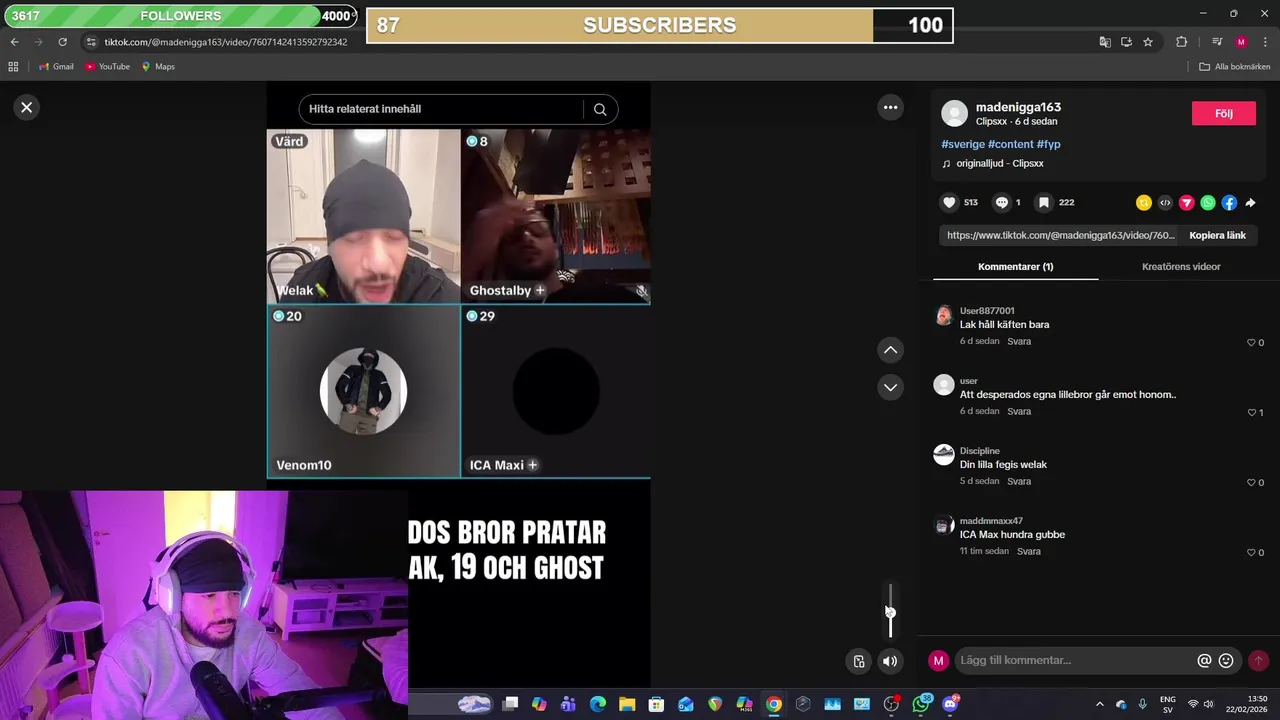Image resolution: width=1280 pixels, height=720 pixels.
Task: Open File Explorer from taskbar
Action: point(627,704)
